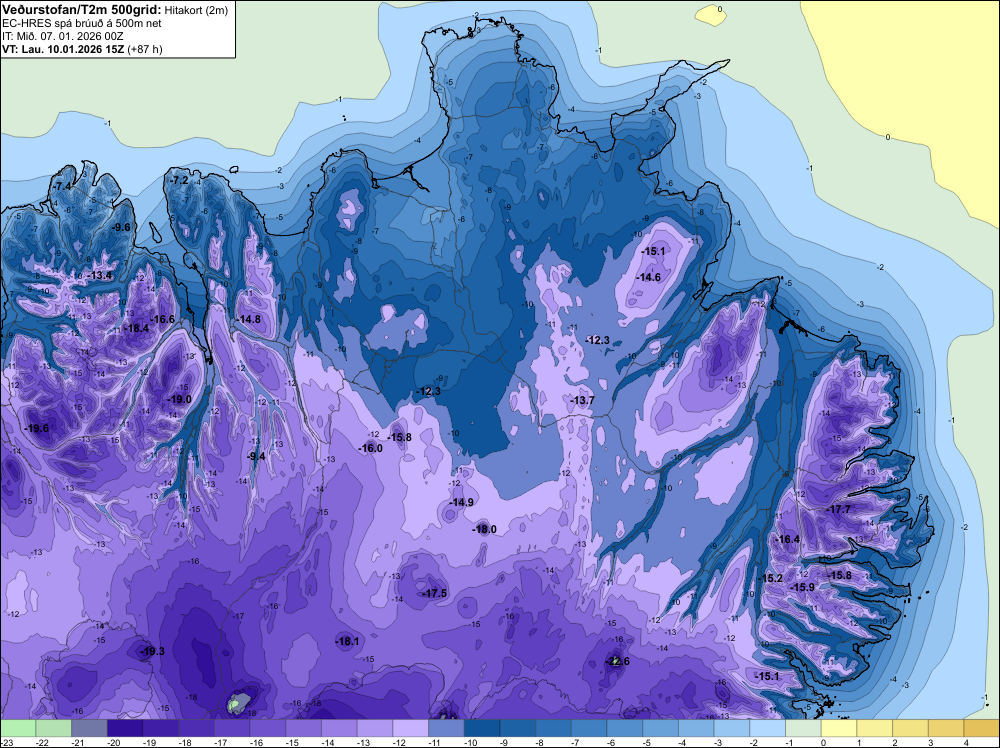Click the -15.2 temperature label
This screenshot has height=748, width=1000.
pos(770,578)
